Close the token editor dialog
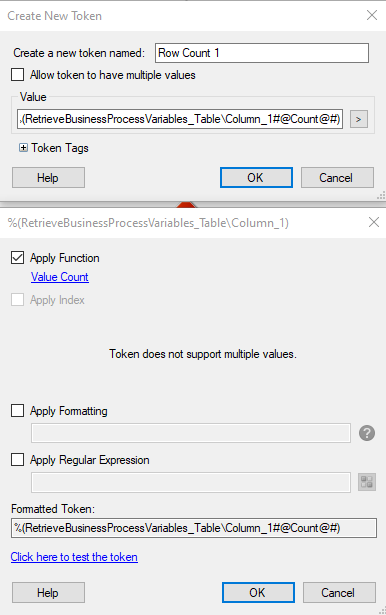This screenshot has height=615, width=386. pyautogui.click(x=374, y=222)
